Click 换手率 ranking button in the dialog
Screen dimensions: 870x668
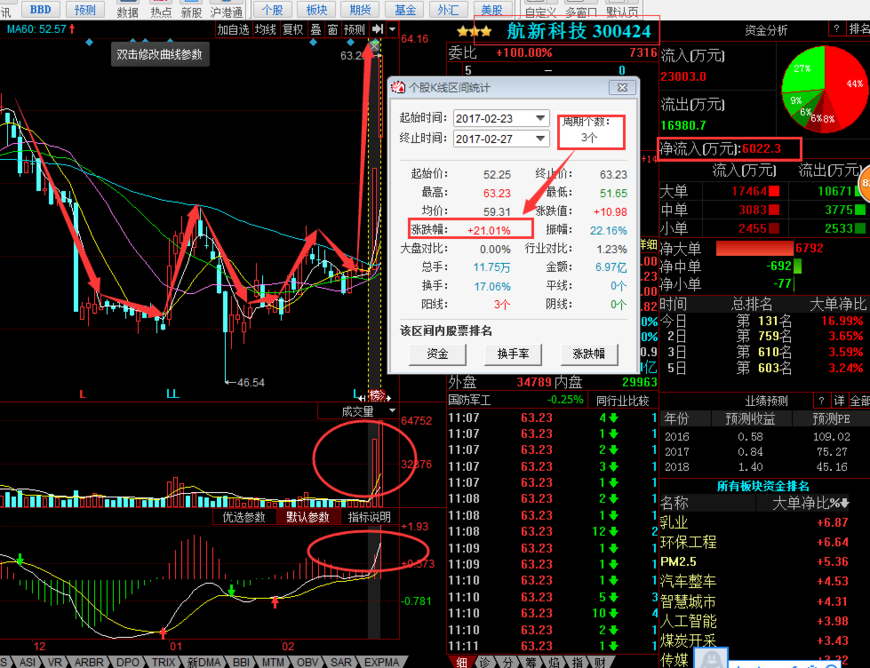pos(513,354)
